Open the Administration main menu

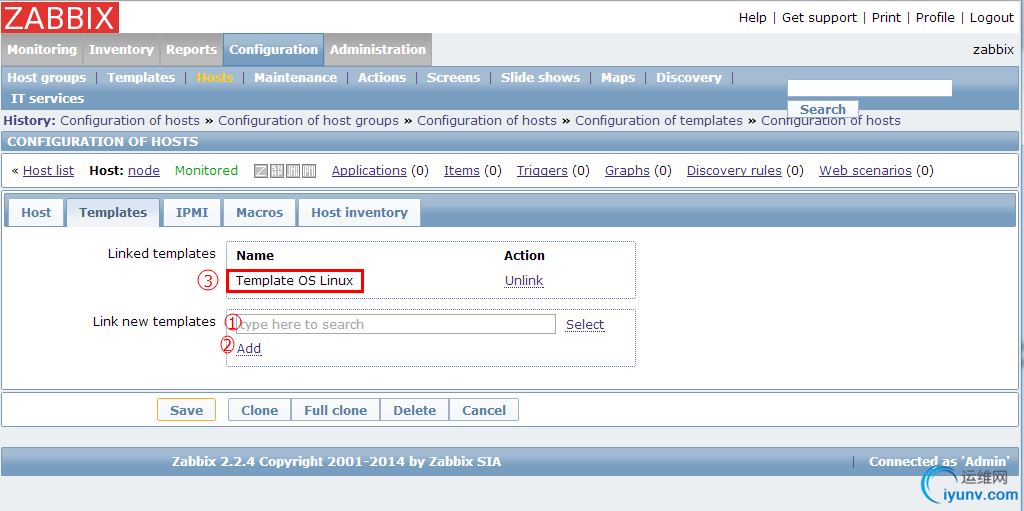pyautogui.click(x=378, y=50)
